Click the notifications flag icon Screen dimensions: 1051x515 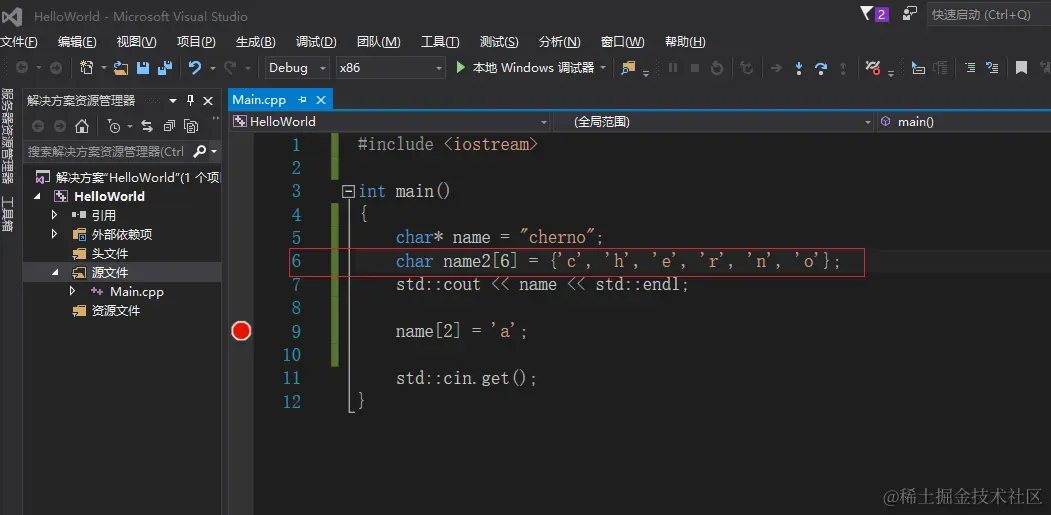[x=867, y=13]
